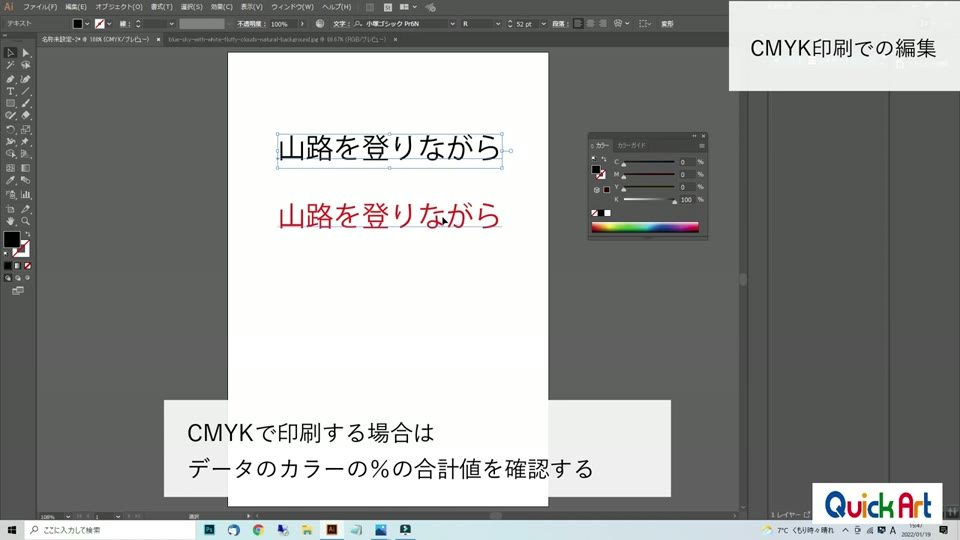This screenshot has width=960, height=540.
Task: Click the toolbox Fill color box
Action: (x=12, y=239)
